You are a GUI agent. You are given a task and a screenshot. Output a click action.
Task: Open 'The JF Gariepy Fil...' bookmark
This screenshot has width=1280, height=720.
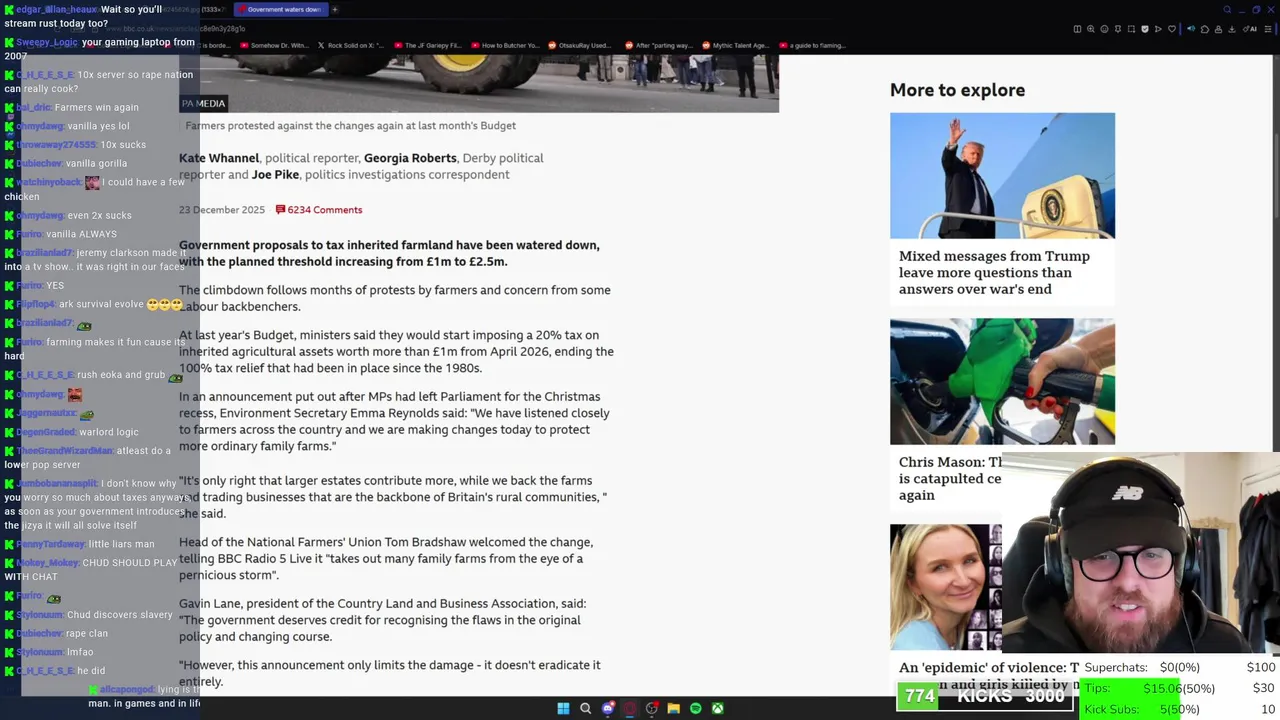(428, 45)
